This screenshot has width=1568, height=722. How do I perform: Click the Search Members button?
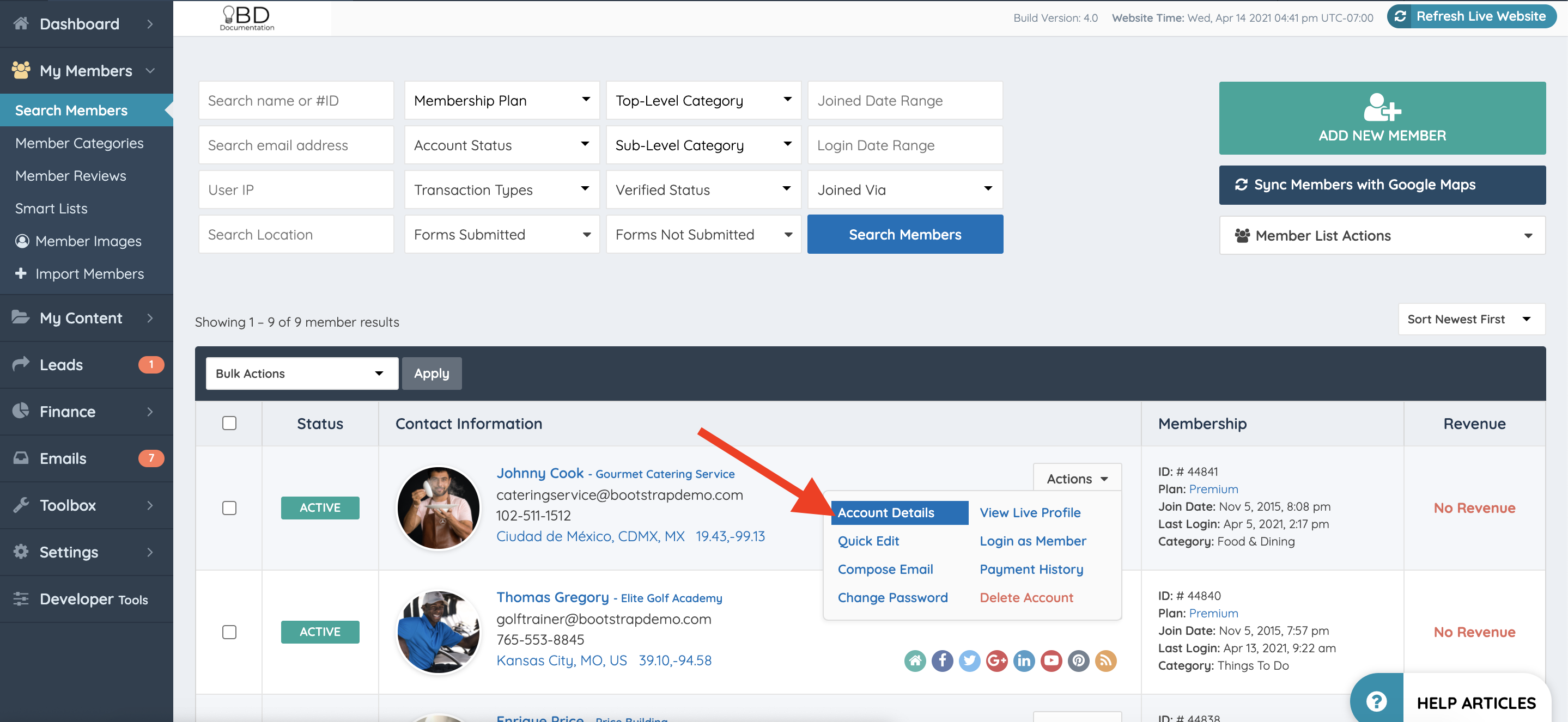pos(905,234)
